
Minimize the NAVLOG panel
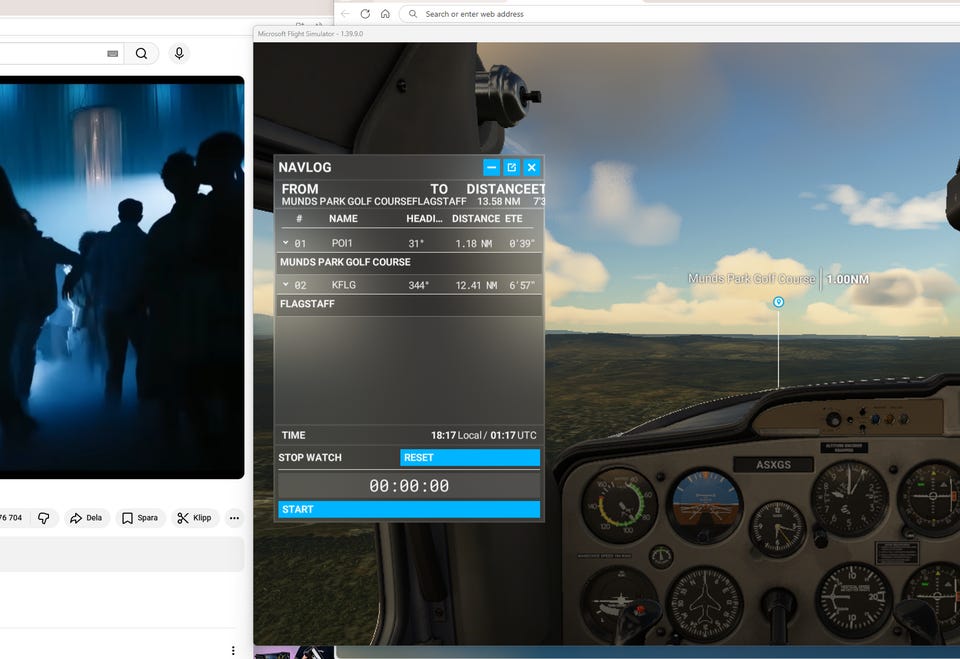click(x=491, y=167)
